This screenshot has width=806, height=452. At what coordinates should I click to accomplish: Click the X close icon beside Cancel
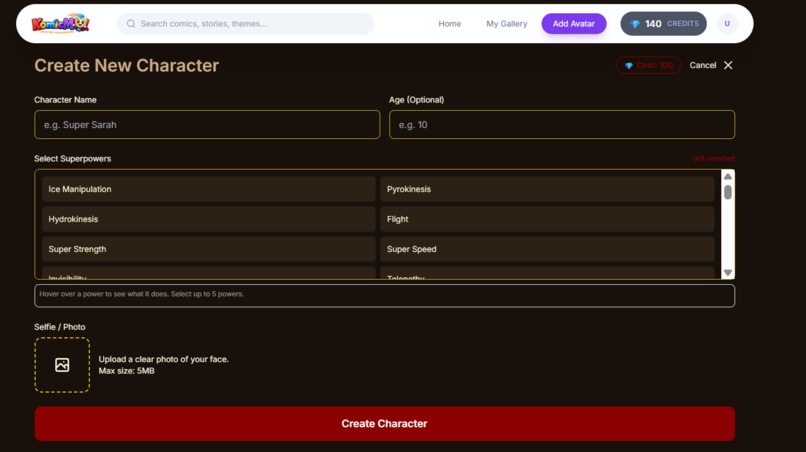728,65
